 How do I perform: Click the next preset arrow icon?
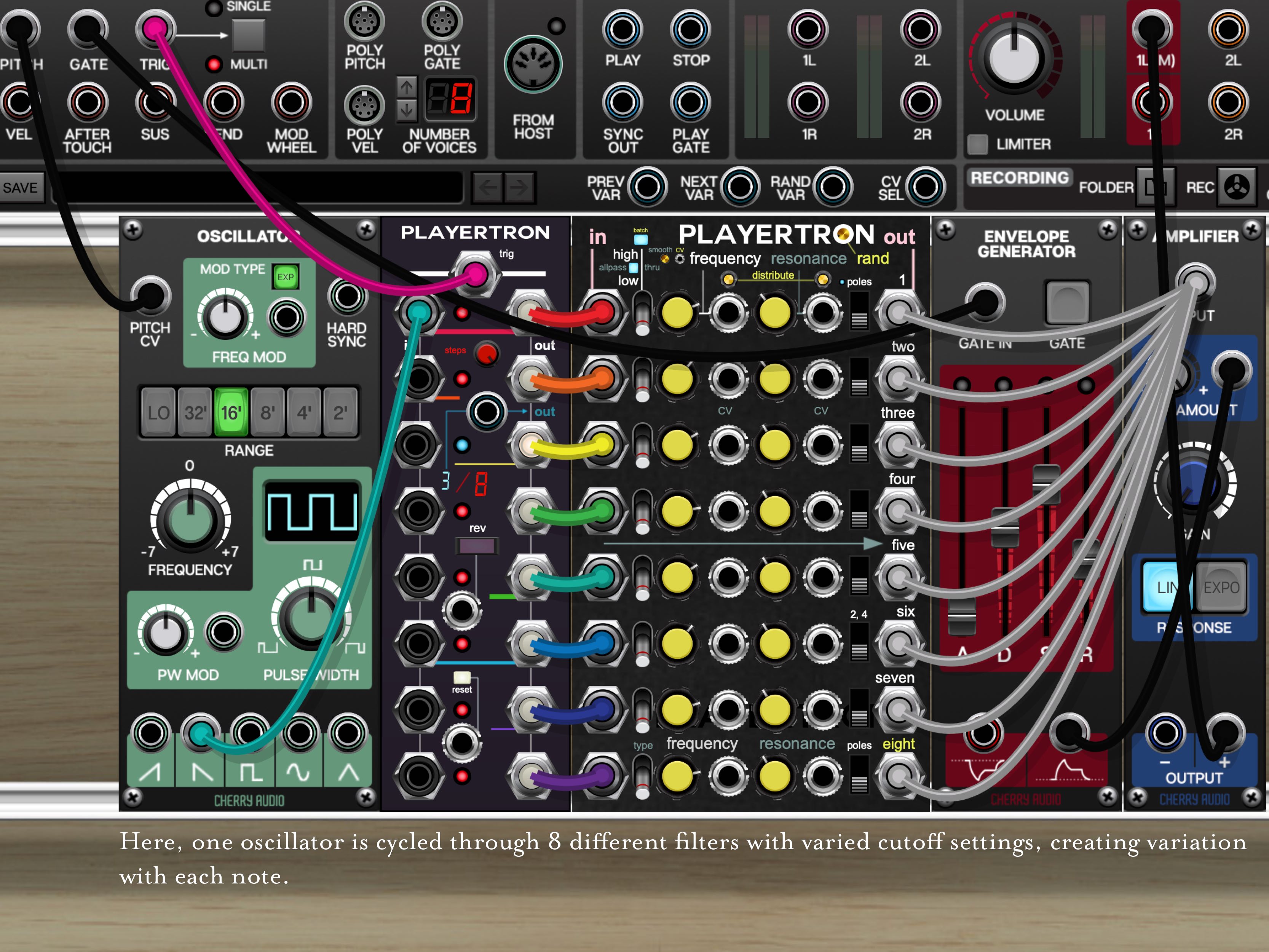tap(519, 187)
